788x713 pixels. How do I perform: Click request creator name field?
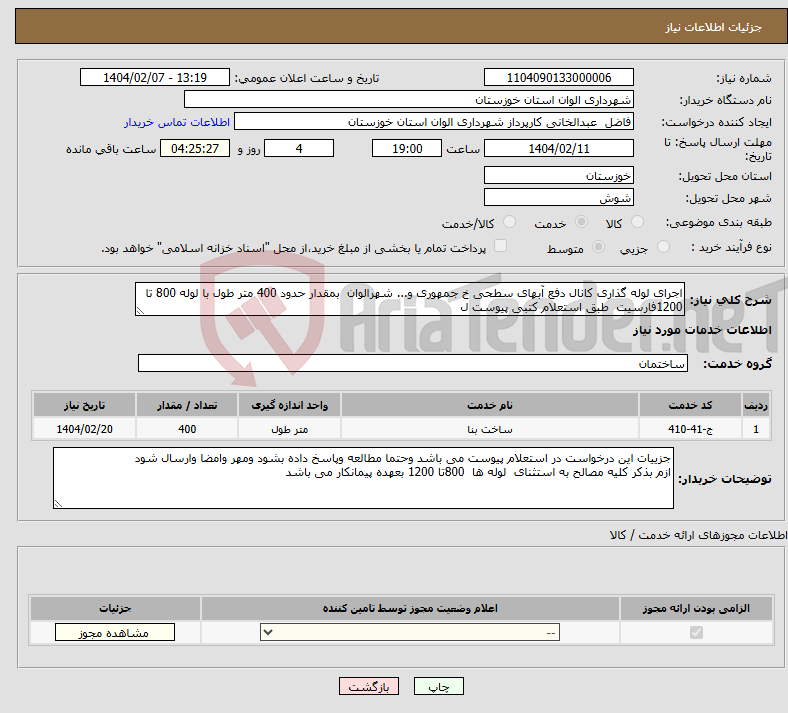coord(434,122)
